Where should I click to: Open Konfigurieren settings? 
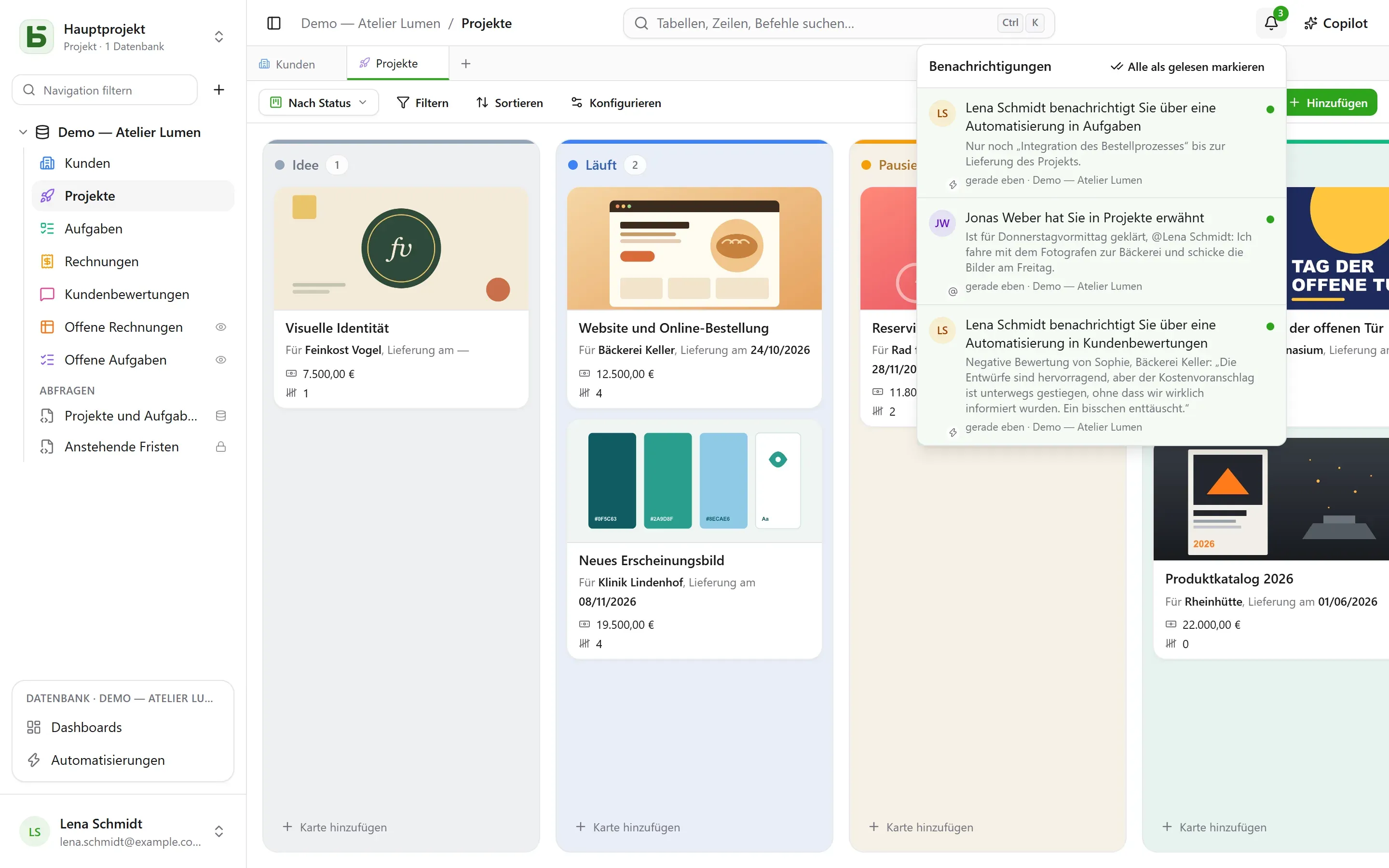point(616,102)
